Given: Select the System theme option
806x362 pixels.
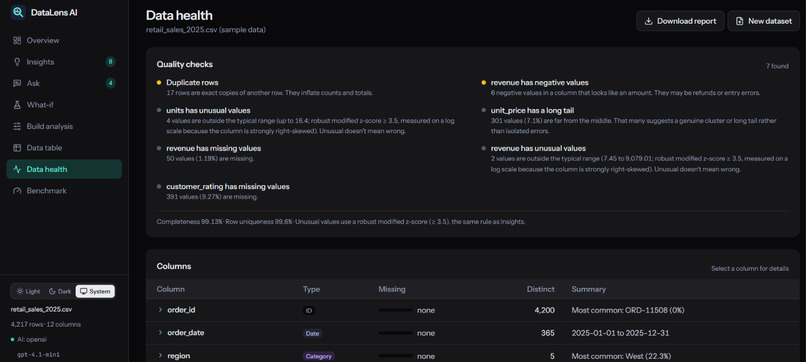Looking at the screenshot, I should pyautogui.click(x=95, y=292).
